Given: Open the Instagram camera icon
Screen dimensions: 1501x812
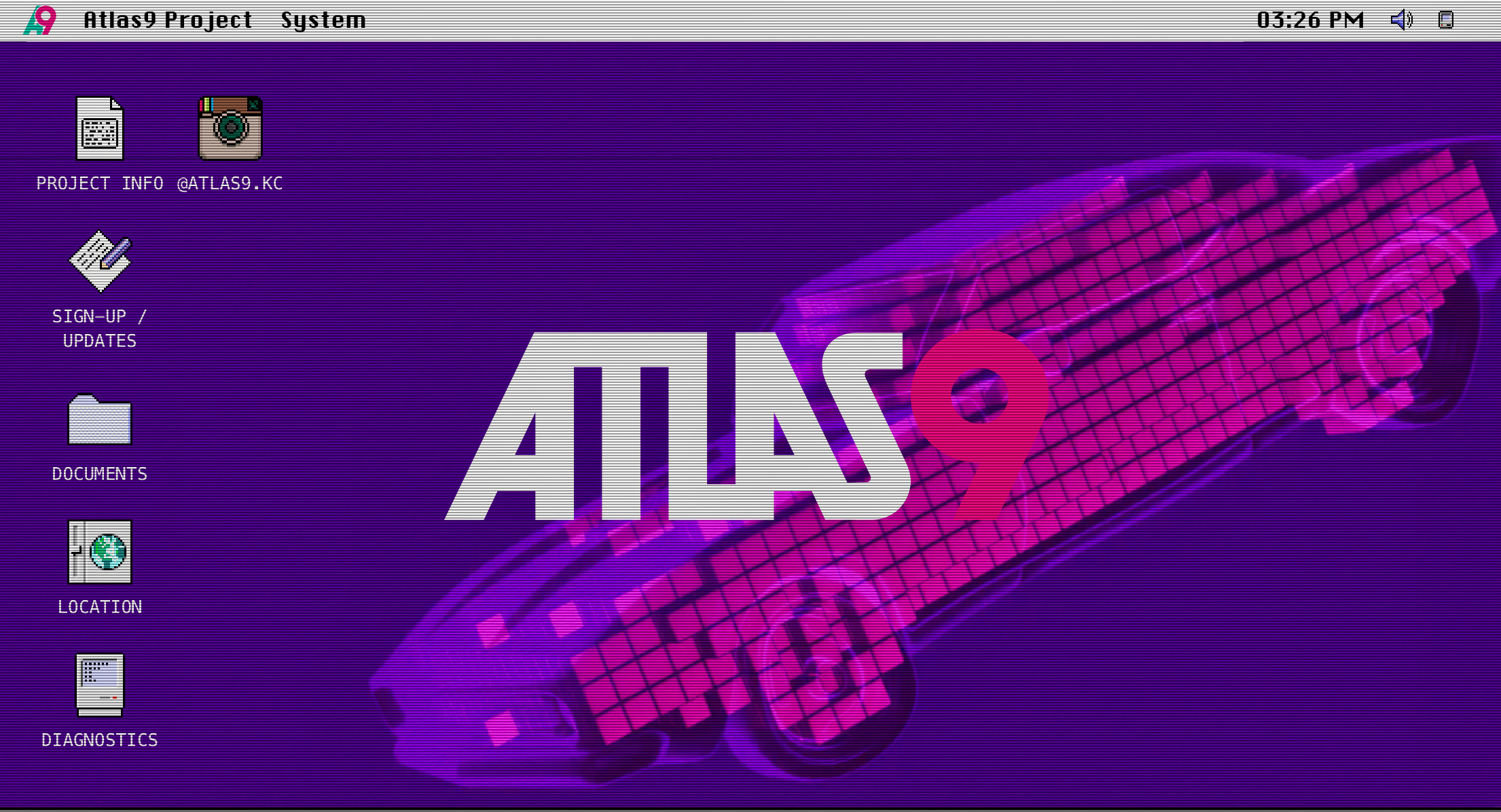Looking at the screenshot, I should 230,128.
